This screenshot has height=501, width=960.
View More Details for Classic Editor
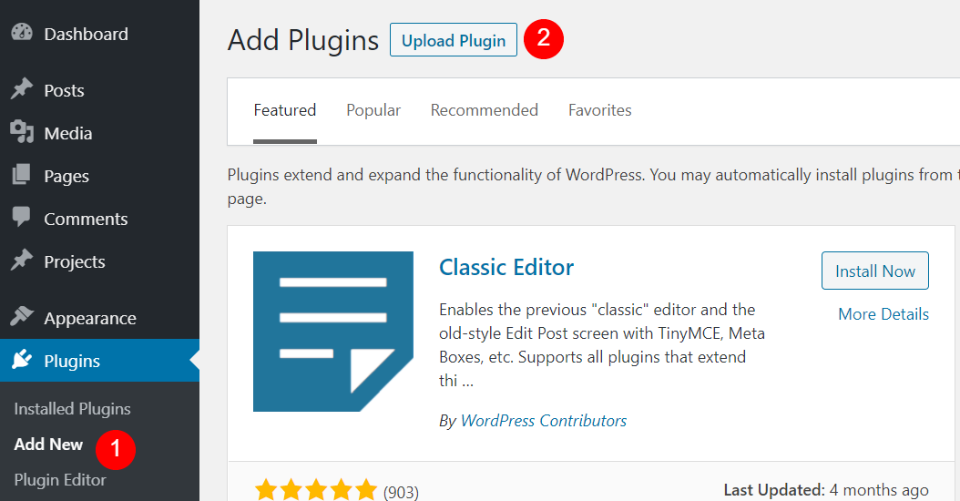coord(883,314)
